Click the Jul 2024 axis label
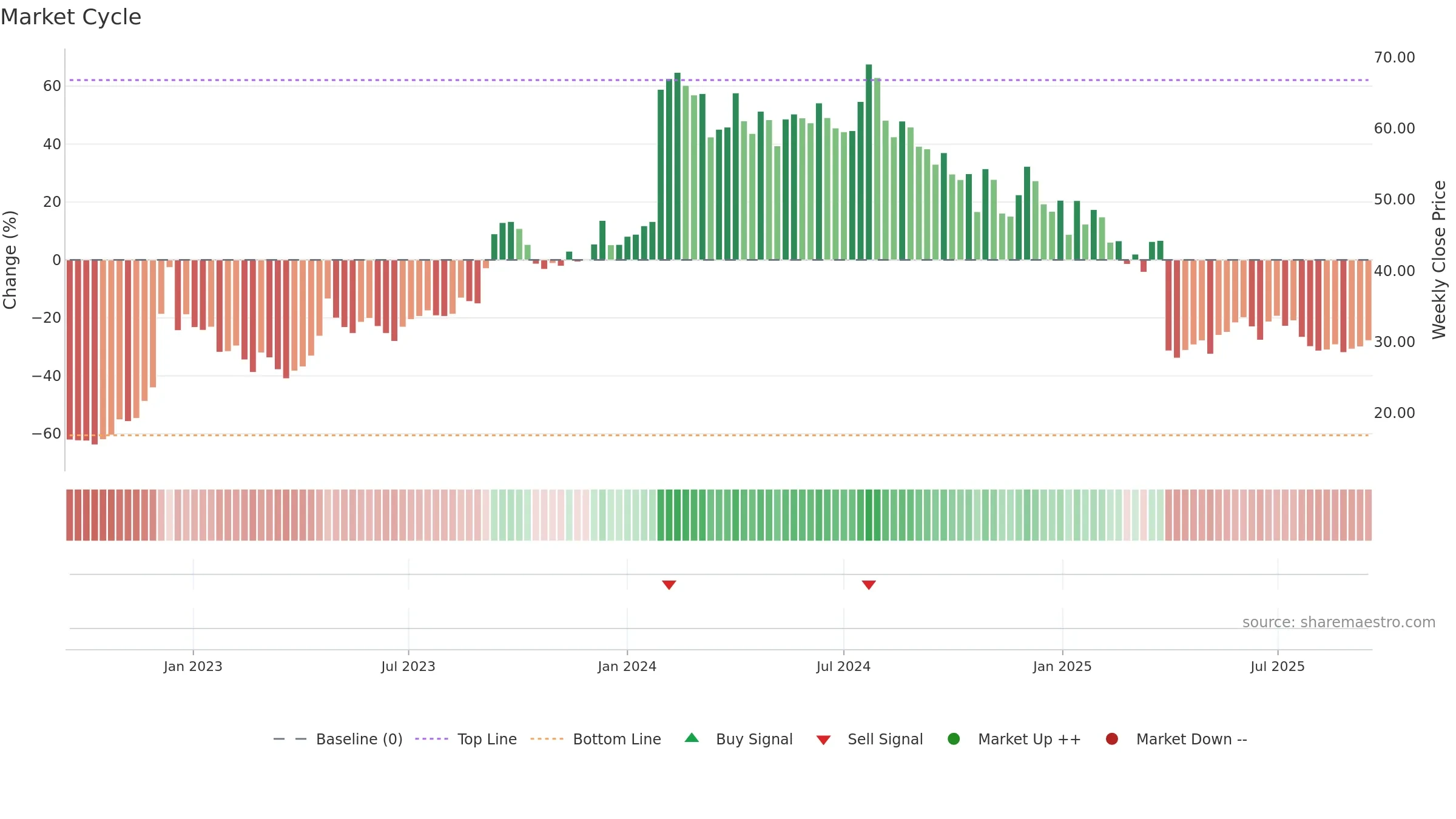The height and width of the screenshot is (819, 1456). (843, 666)
